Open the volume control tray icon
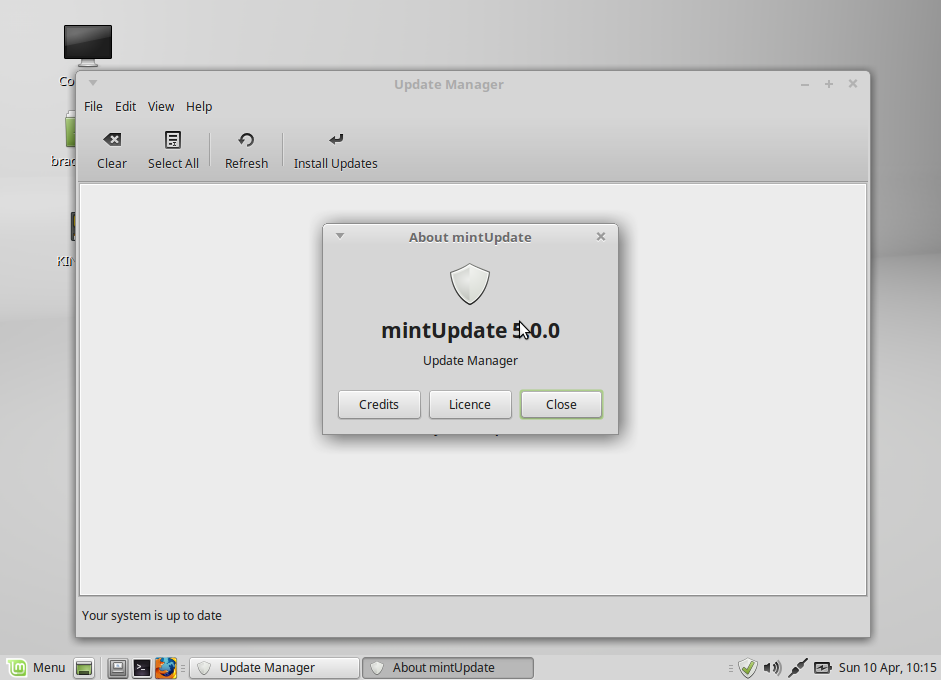Screen dimensions: 941x680 [772, 667]
